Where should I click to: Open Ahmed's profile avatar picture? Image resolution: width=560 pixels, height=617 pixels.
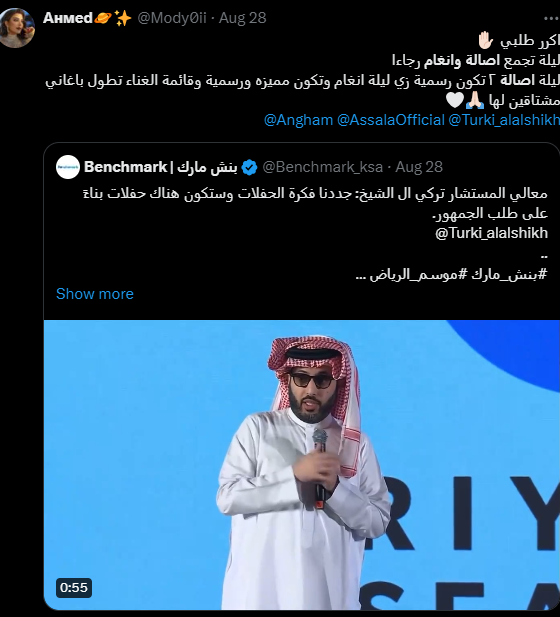(x=17, y=28)
